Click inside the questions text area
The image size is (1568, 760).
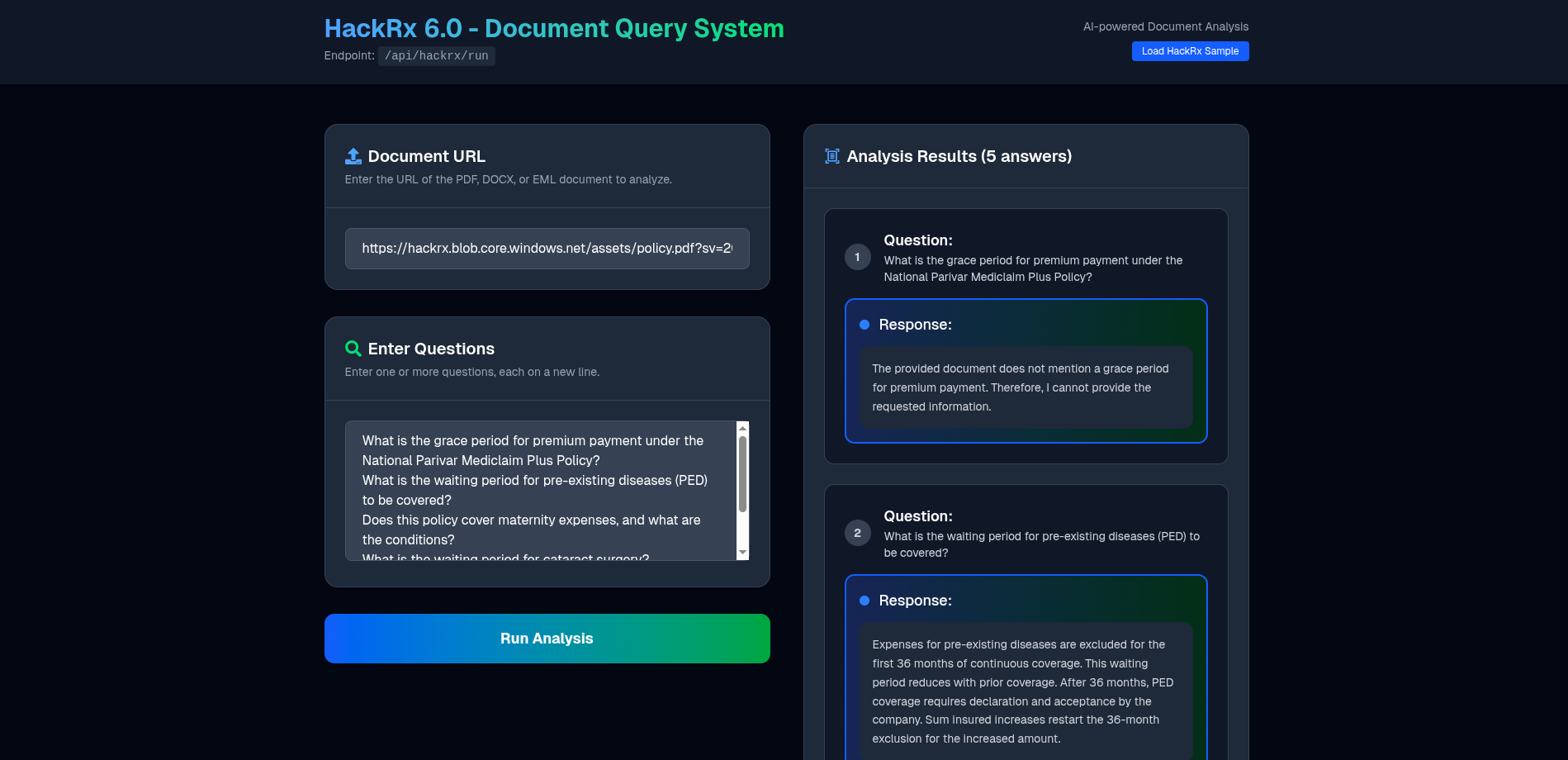(x=540, y=491)
